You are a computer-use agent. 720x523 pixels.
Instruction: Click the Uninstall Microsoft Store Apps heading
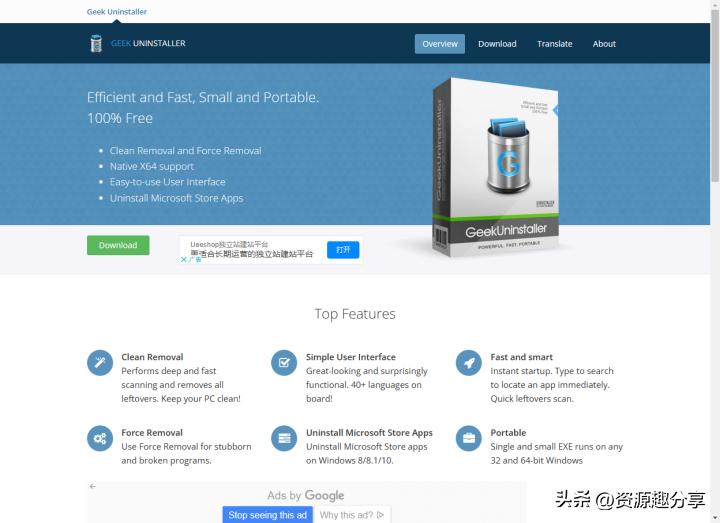click(369, 433)
